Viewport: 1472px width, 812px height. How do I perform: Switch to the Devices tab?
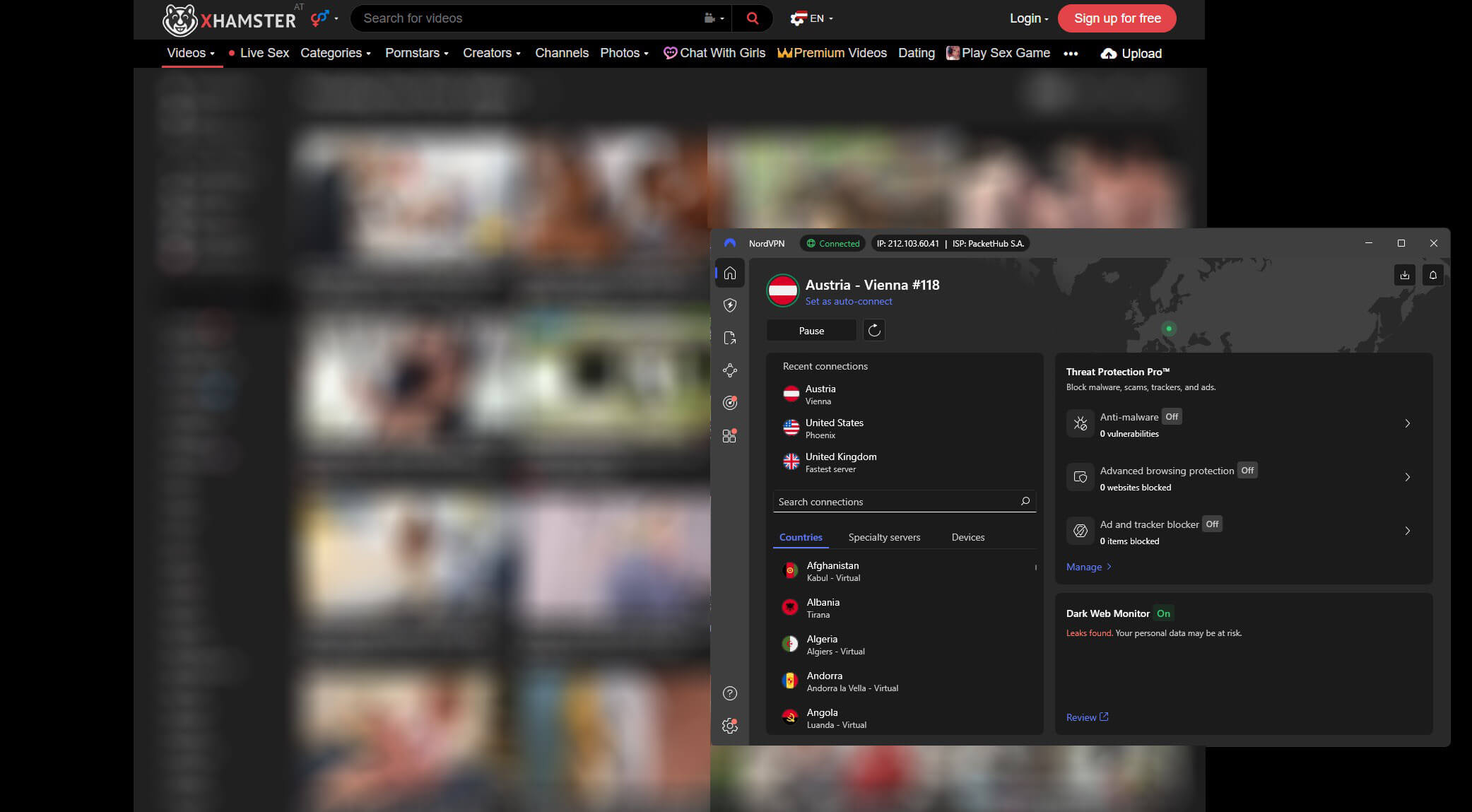[968, 537]
